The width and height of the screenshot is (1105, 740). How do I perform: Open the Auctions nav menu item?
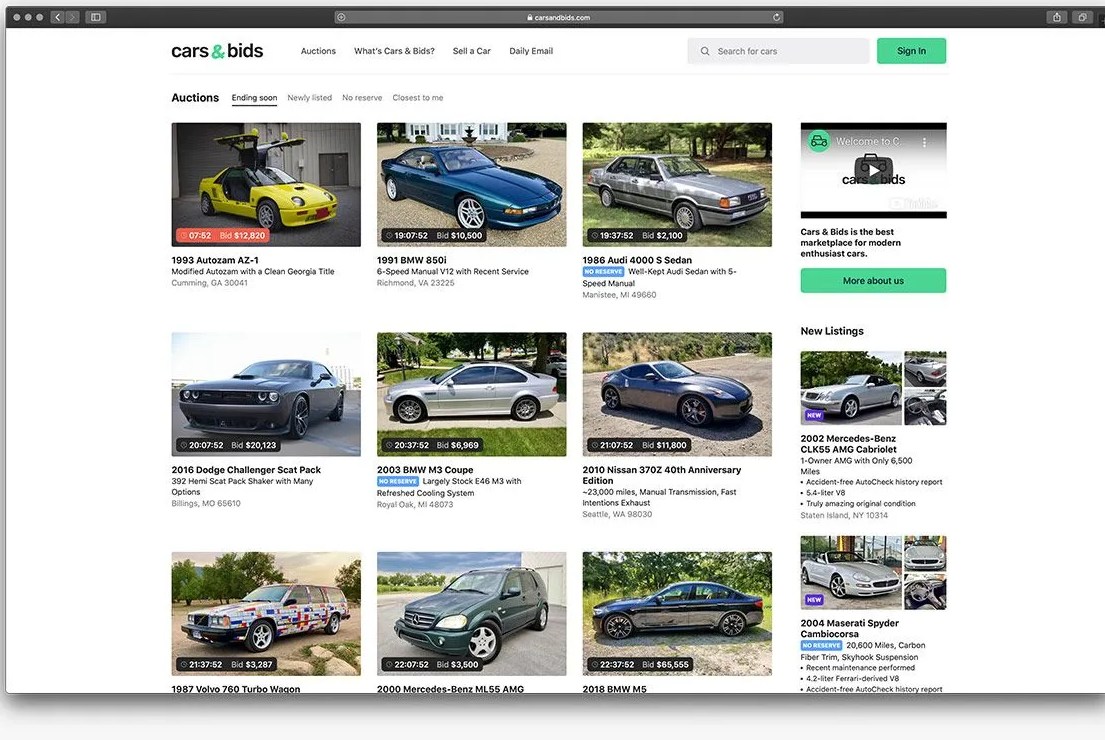pos(318,51)
